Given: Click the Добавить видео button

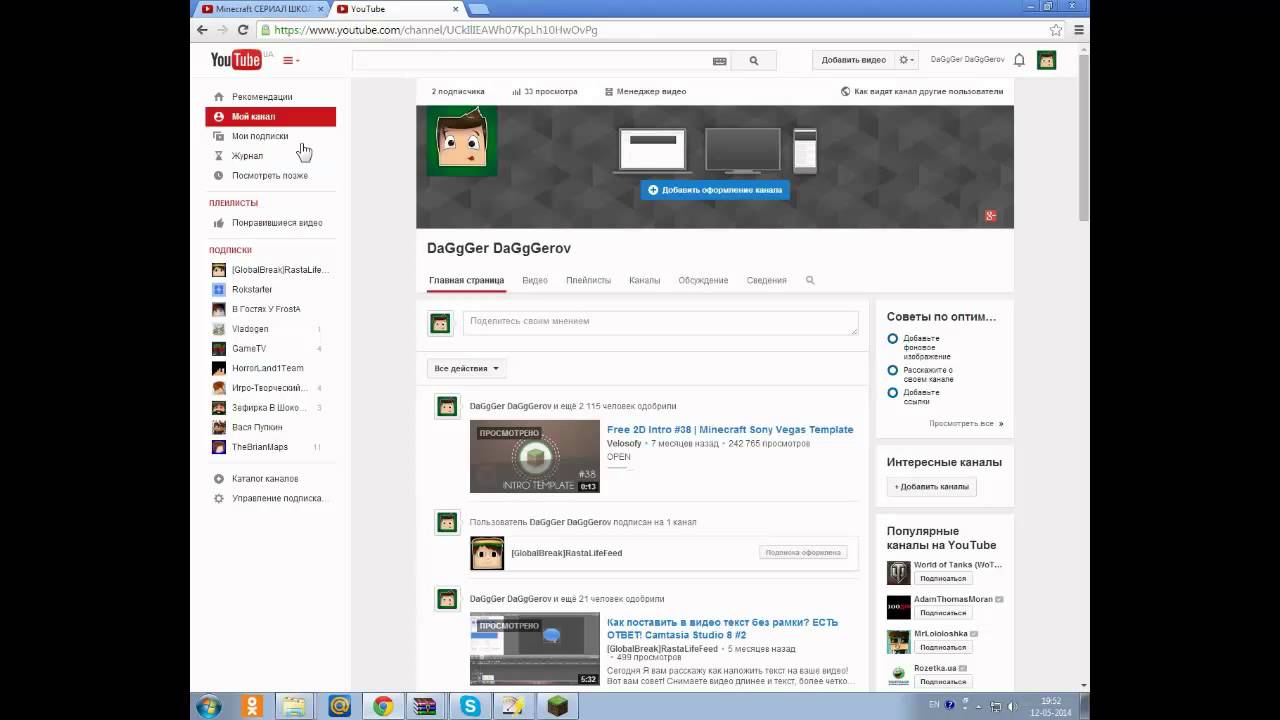Looking at the screenshot, I should coord(853,60).
